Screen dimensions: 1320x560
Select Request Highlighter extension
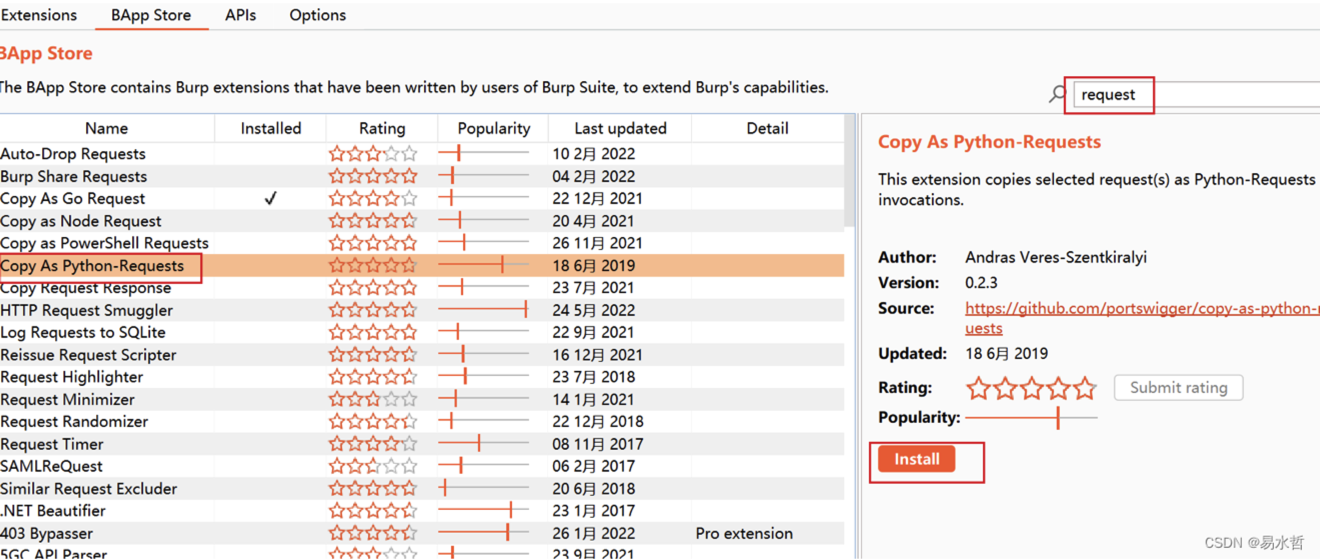pos(422,377)
